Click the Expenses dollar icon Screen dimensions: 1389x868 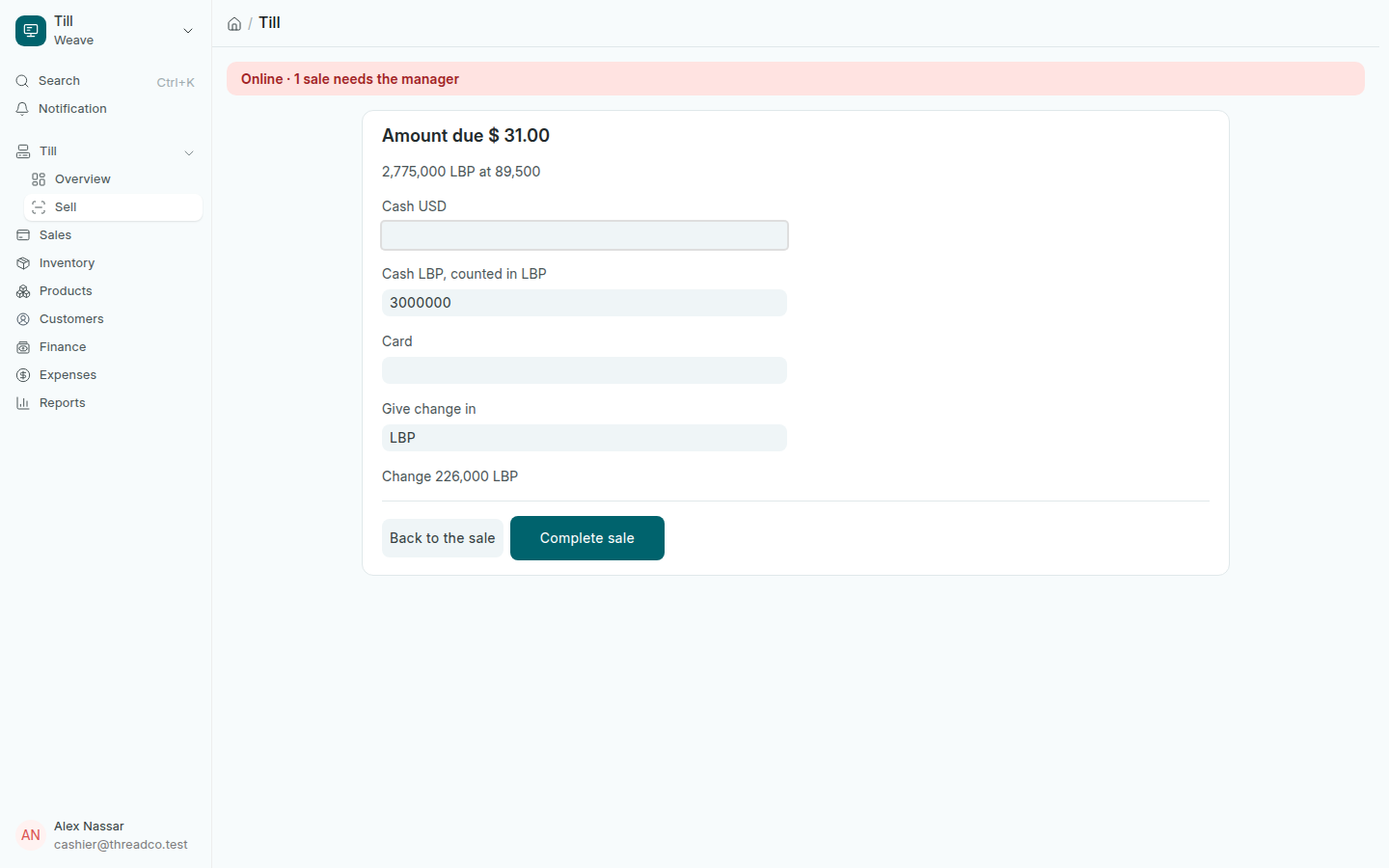point(23,375)
